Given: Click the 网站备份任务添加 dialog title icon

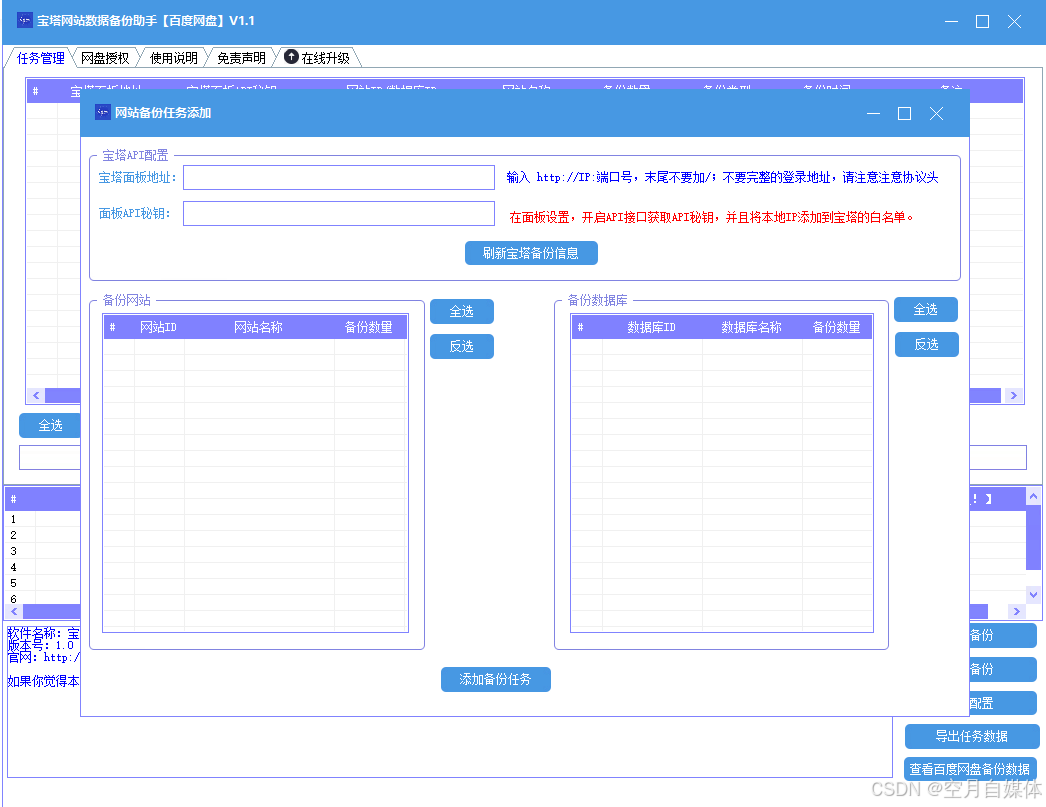Looking at the screenshot, I should [x=102, y=112].
